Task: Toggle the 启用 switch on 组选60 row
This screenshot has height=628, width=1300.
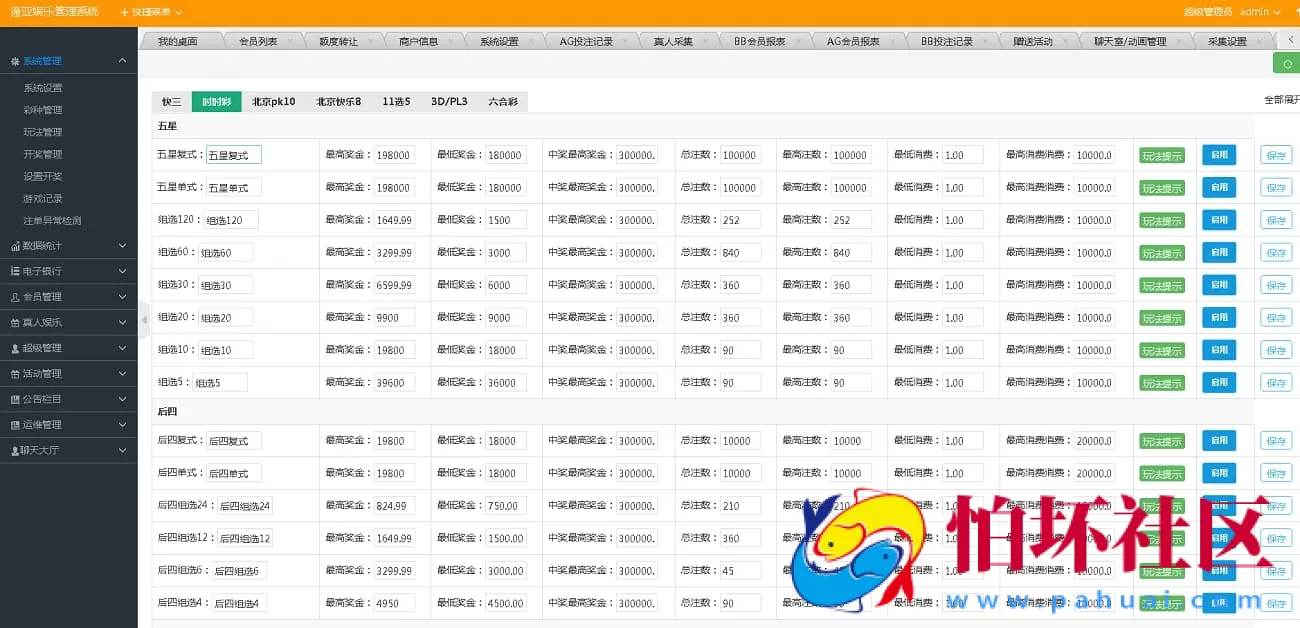Action: coord(1218,252)
